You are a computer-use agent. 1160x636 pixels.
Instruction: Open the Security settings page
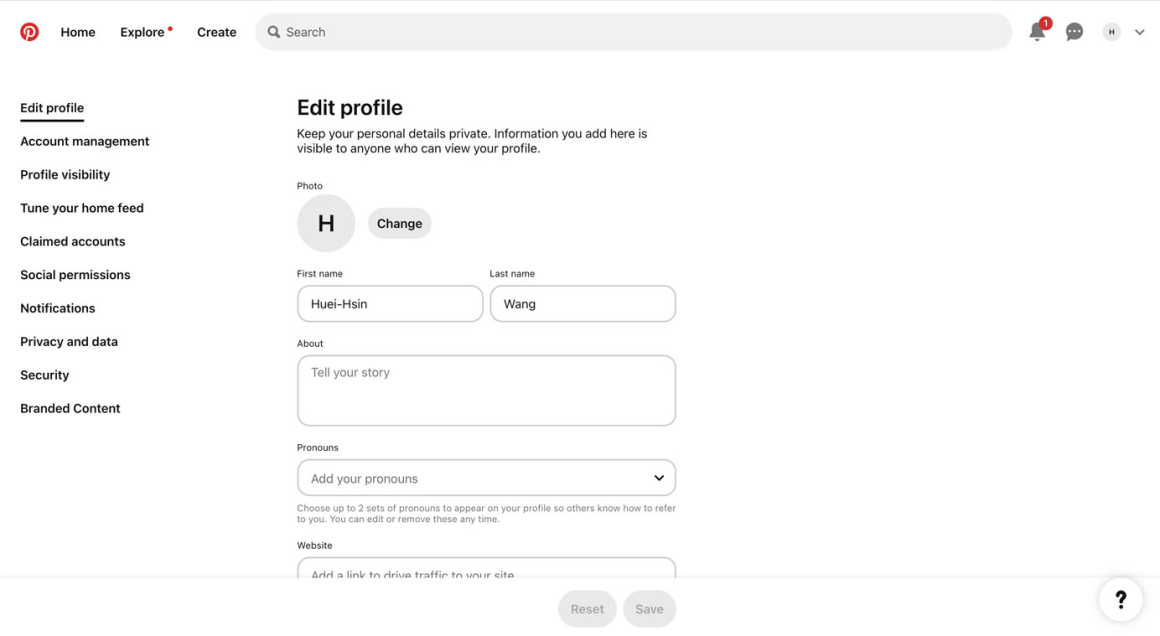45,375
